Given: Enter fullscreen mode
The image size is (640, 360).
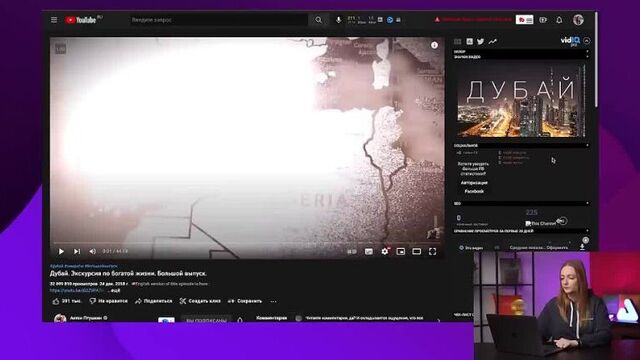Looking at the screenshot, I should click(432, 251).
